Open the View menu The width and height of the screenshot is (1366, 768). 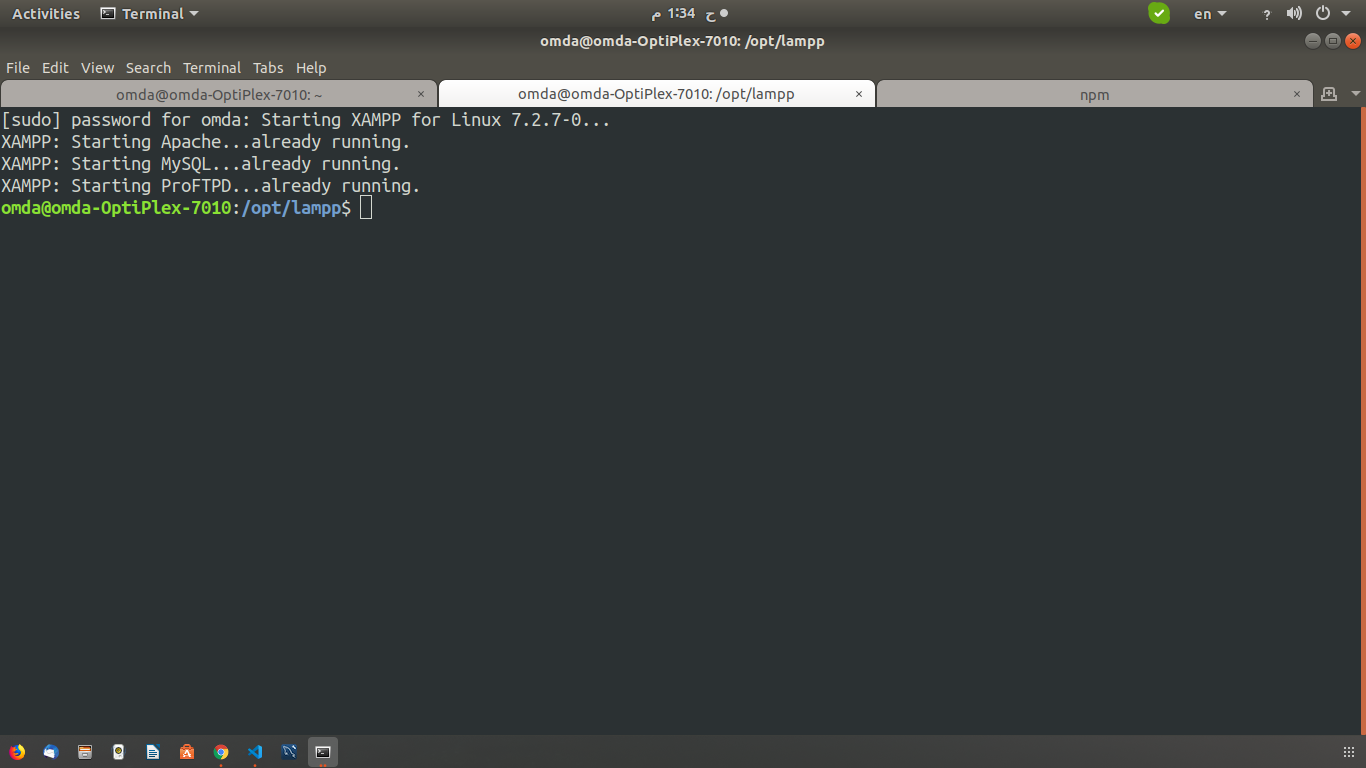[97, 68]
